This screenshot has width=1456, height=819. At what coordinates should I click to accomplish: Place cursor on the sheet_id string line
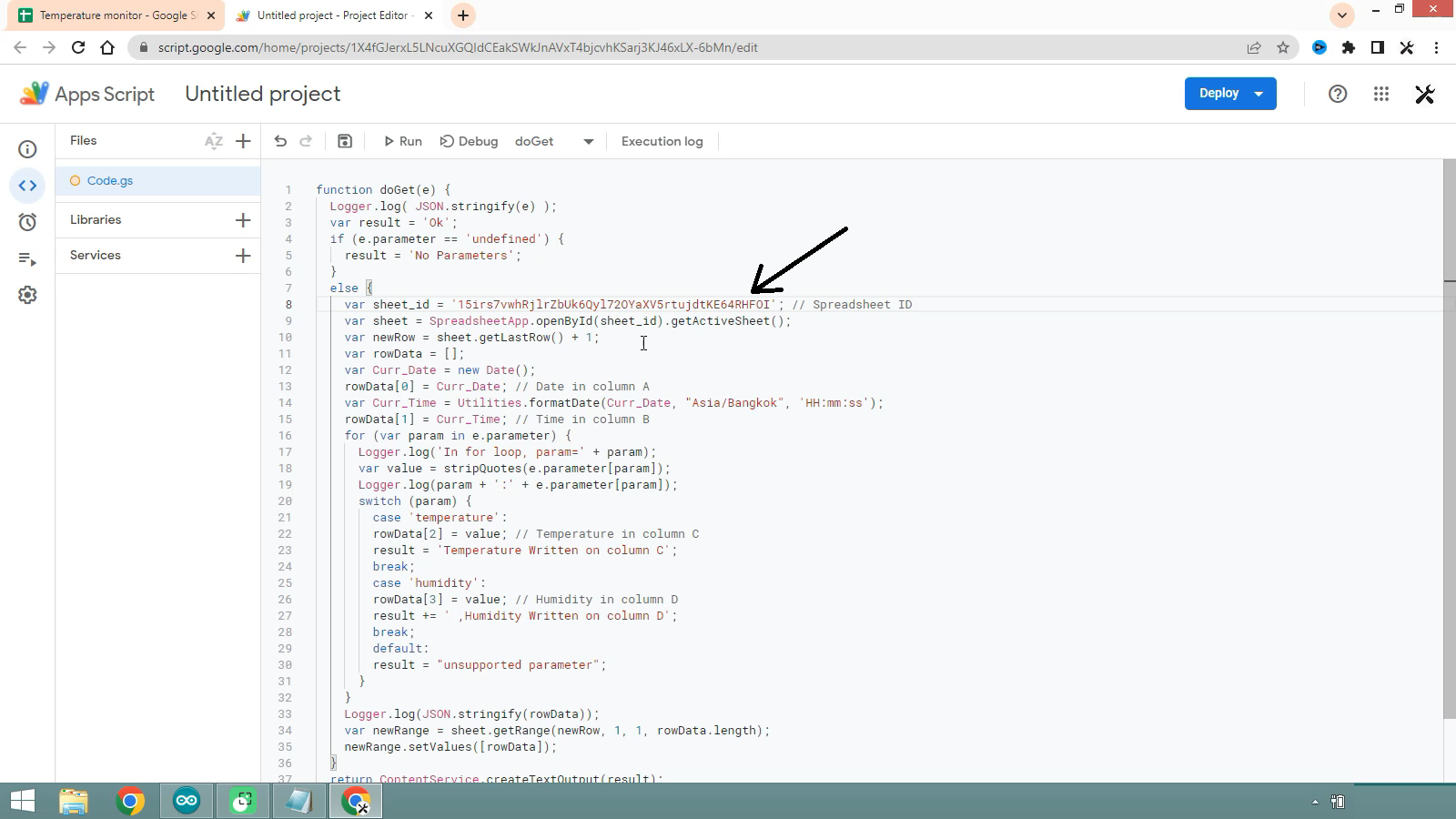[628, 305]
